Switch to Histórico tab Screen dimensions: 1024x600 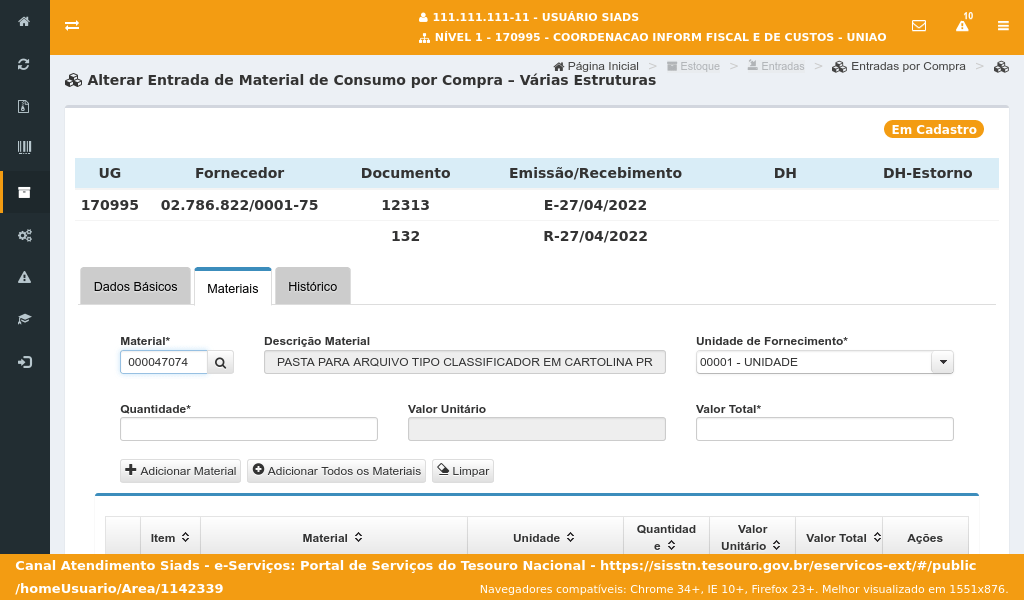(313, 287)
